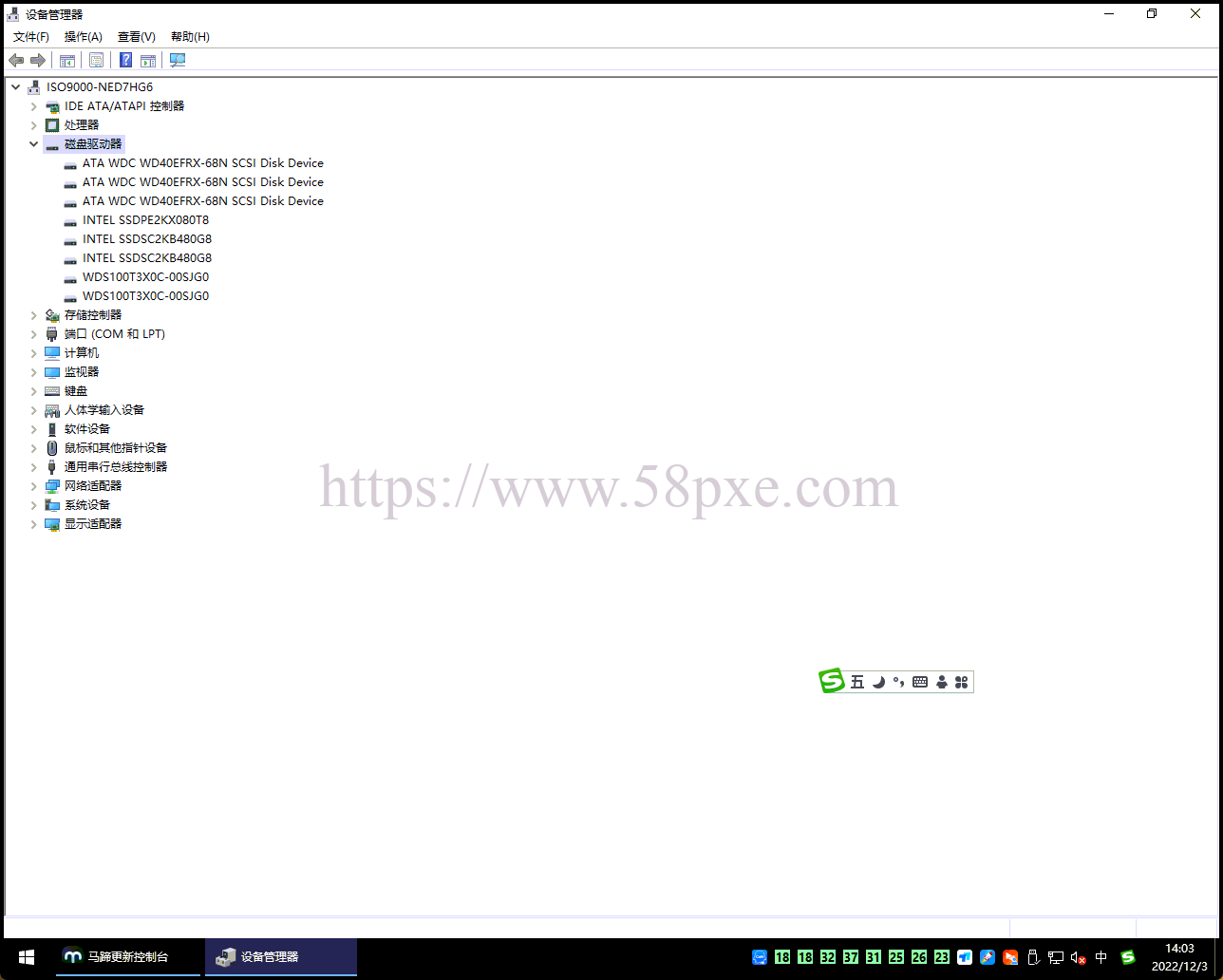
Task: Expand the IDE ATA/ATAPI 控制器 chevron
Action: pyautogui.click(x=34, y=105)
